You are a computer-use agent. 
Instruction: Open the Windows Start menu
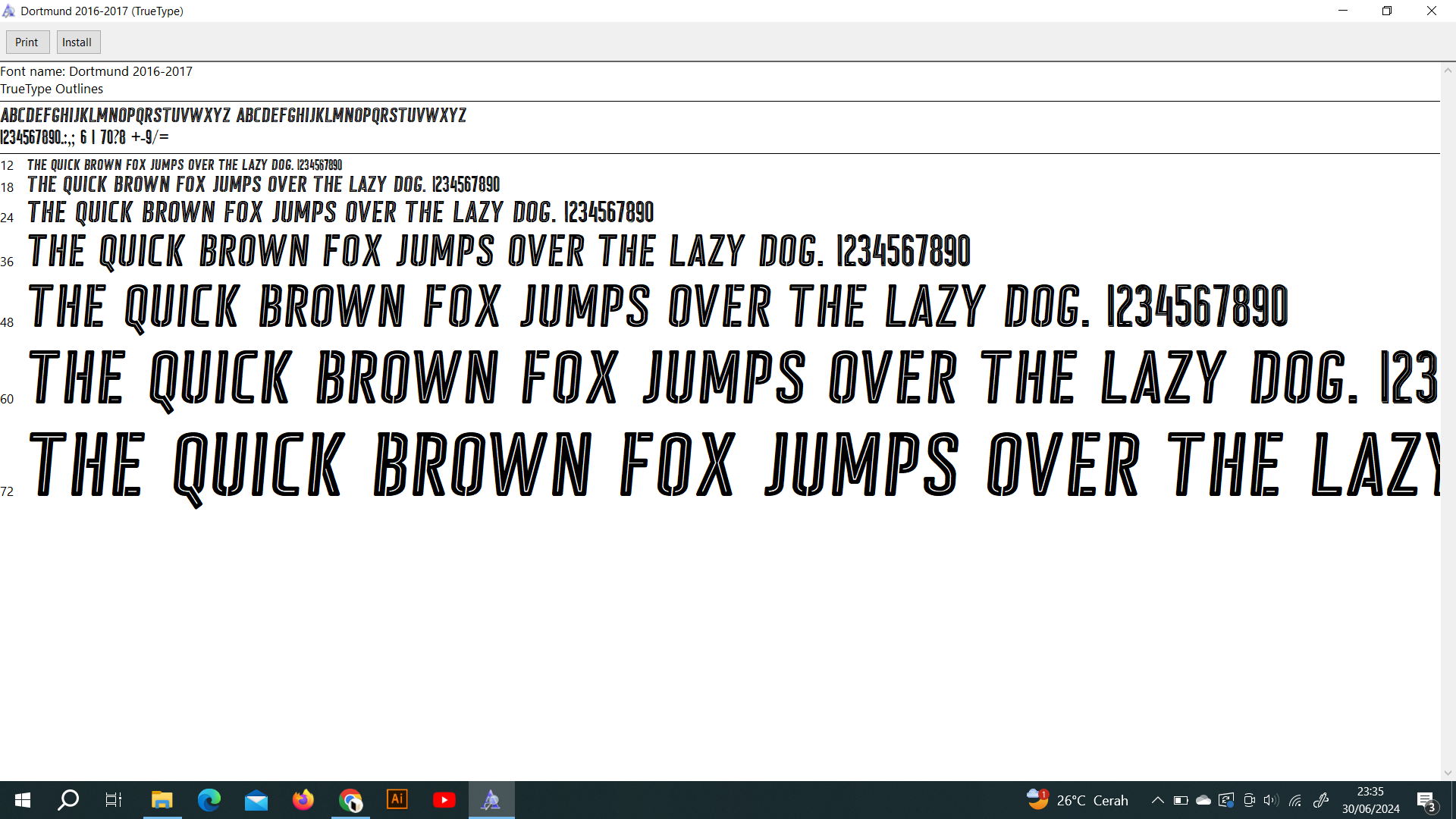point(23,800)
